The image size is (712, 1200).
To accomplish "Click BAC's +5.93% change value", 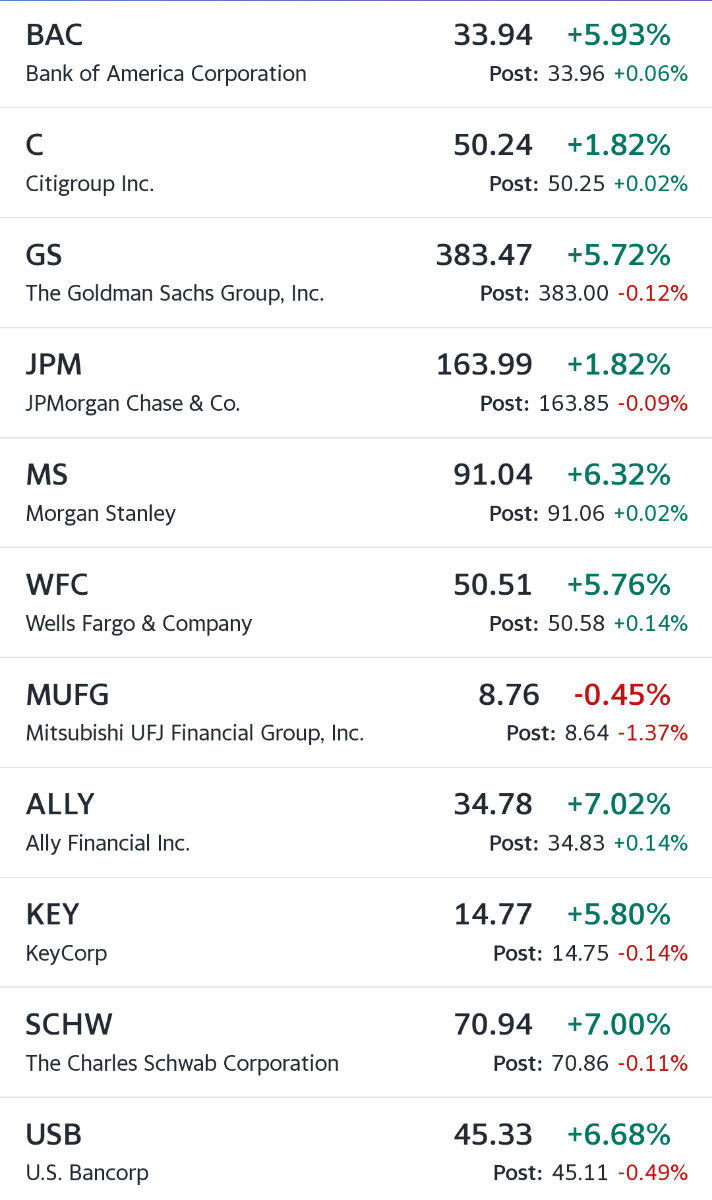I will pyautogui.click(x=618, y=36).
